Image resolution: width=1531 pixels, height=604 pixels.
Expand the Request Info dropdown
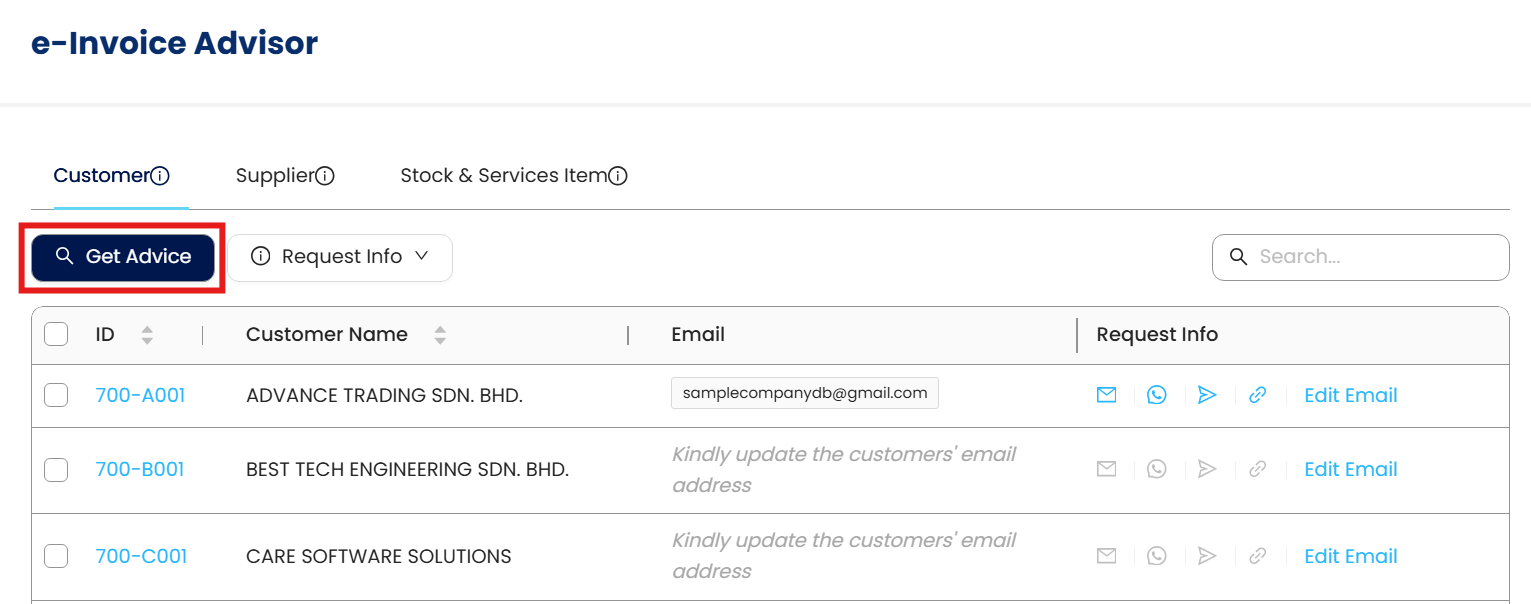(340, 257)
